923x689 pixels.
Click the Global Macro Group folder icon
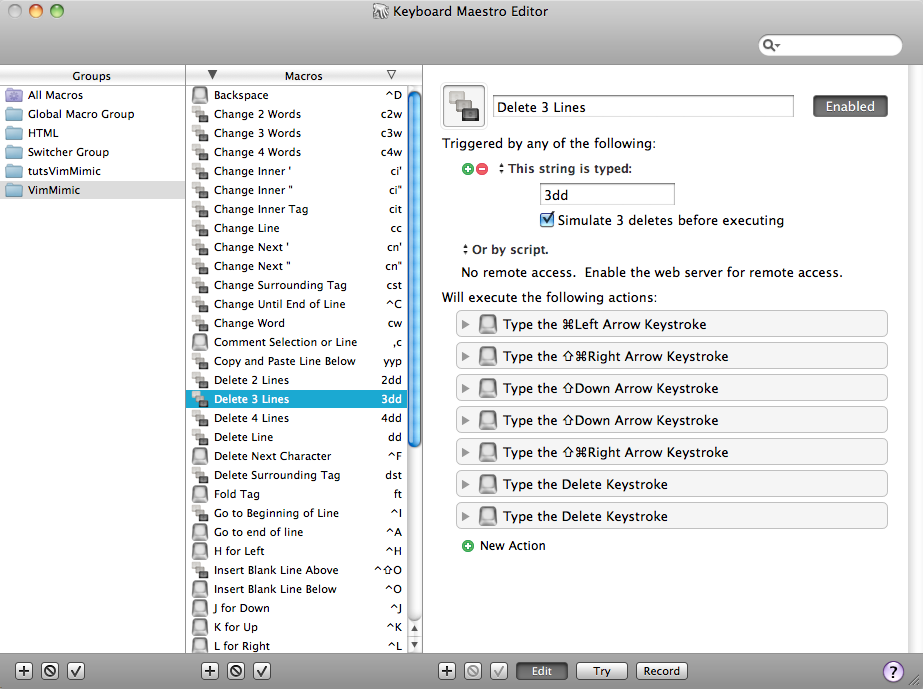(14, 114)
